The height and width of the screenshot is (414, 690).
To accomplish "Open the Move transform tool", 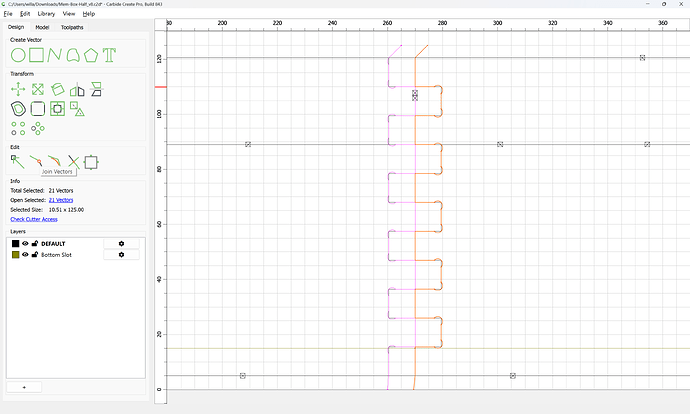I will [x=18, y=89].
